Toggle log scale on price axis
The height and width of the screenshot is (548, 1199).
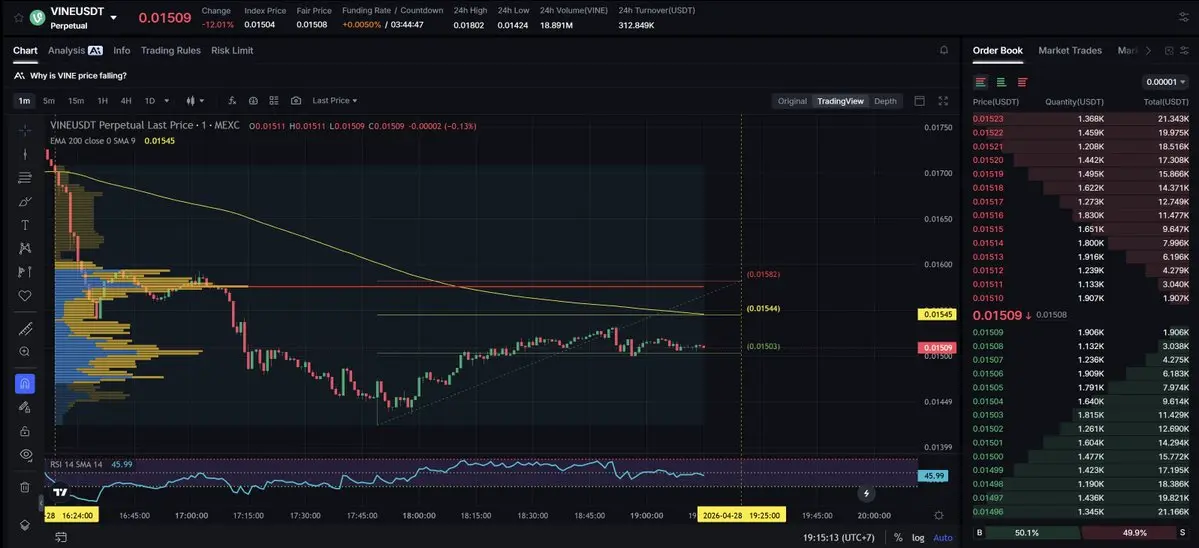coord(918,537)
